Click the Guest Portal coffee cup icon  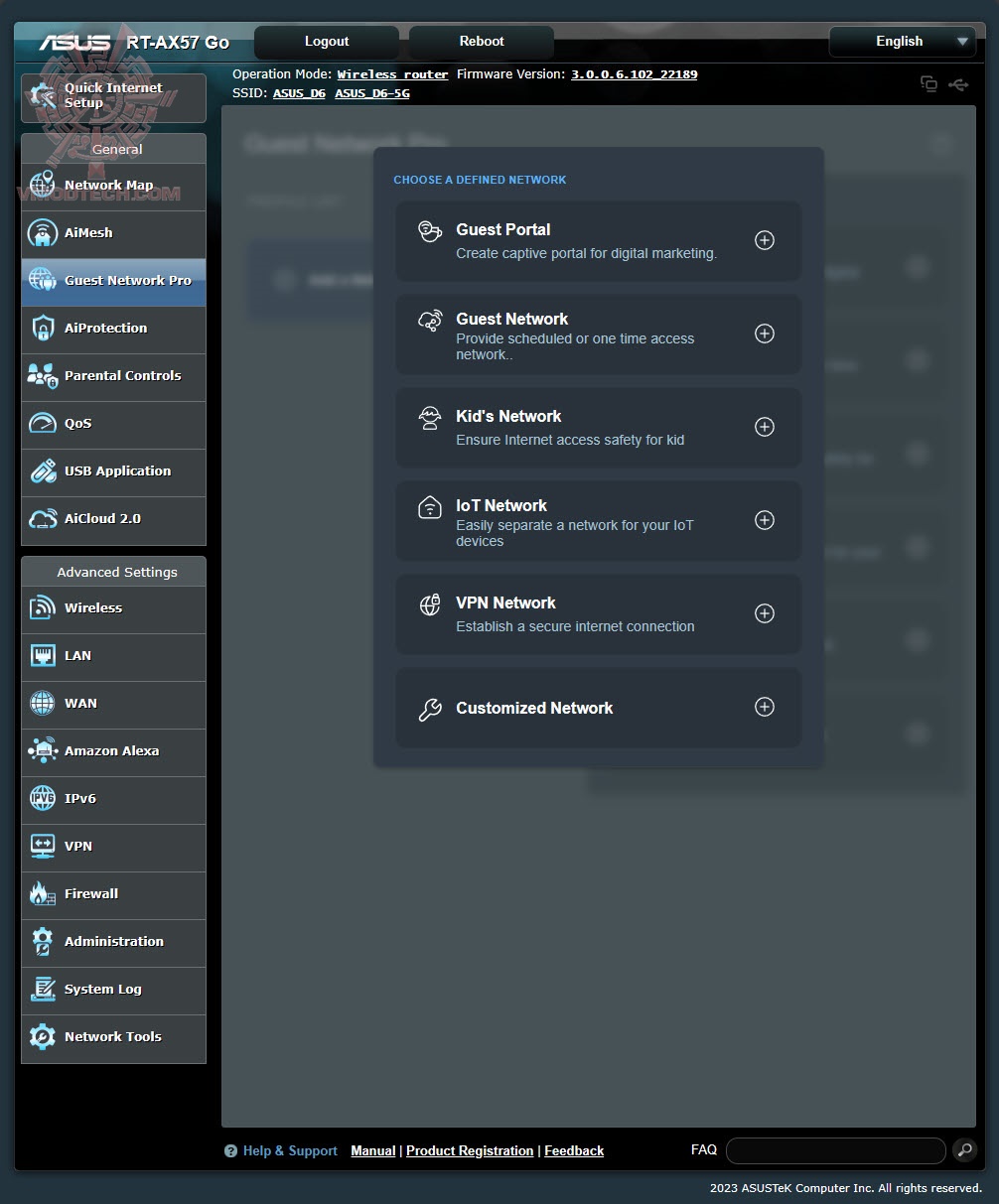[x=430, y=231]
